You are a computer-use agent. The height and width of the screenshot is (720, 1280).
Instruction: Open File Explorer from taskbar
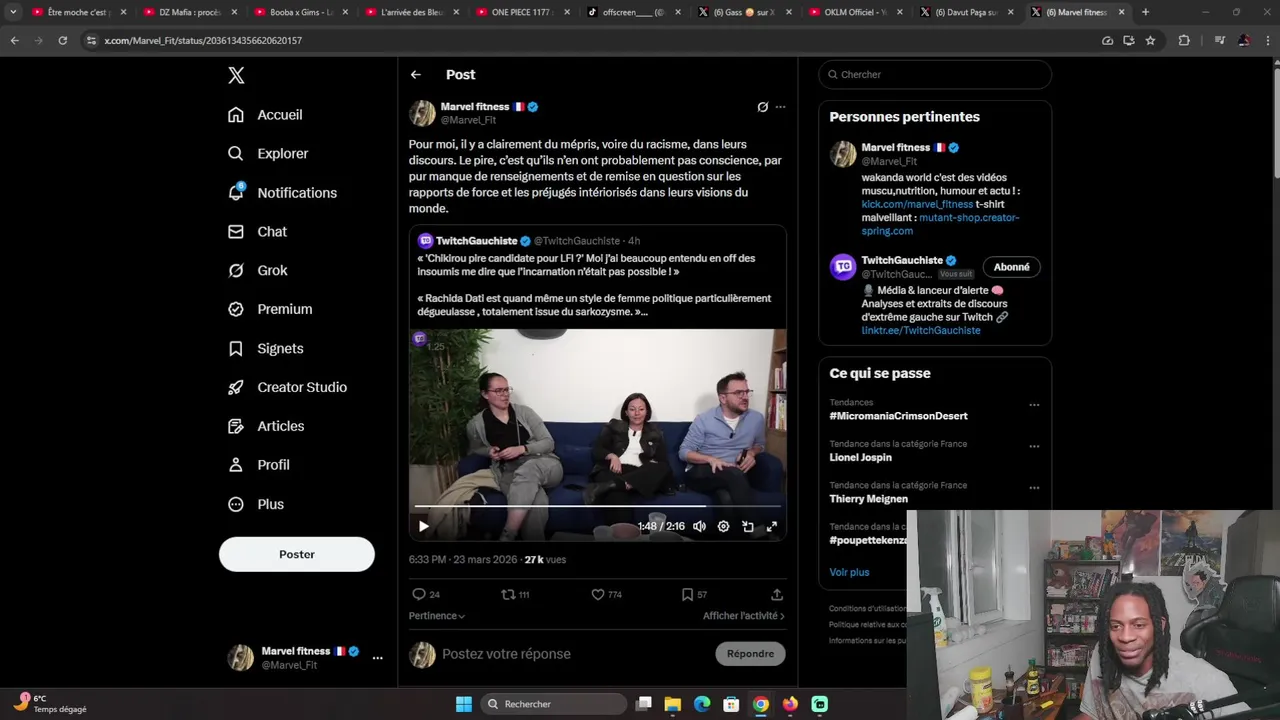(673, 704)
